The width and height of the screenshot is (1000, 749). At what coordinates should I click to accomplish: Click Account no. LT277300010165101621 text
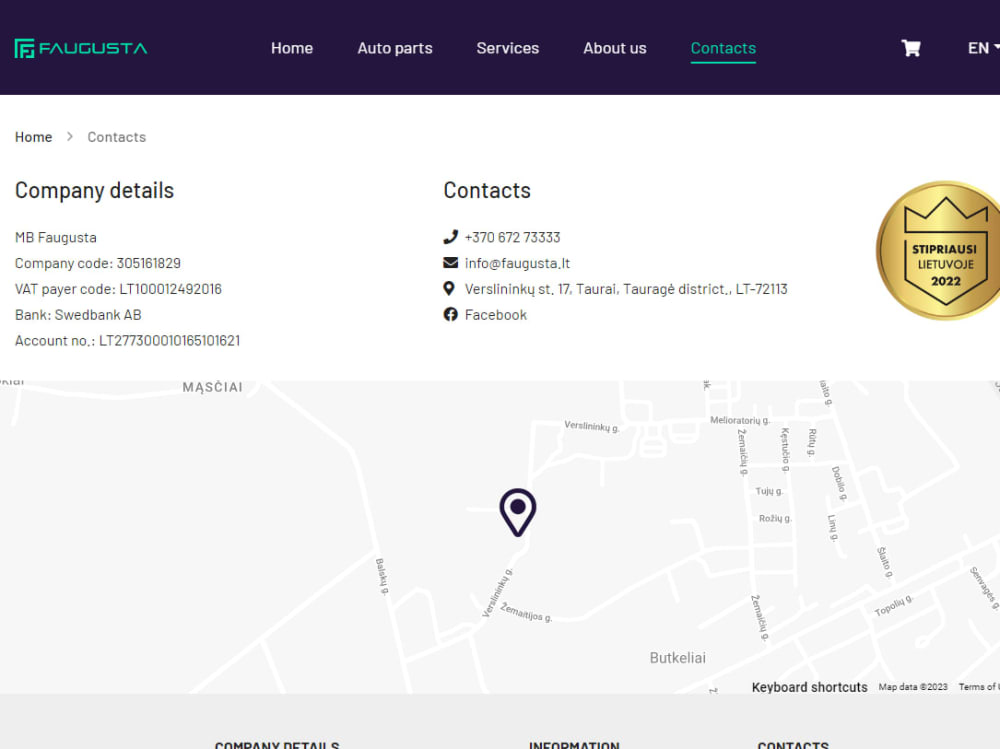click(128, 341)
